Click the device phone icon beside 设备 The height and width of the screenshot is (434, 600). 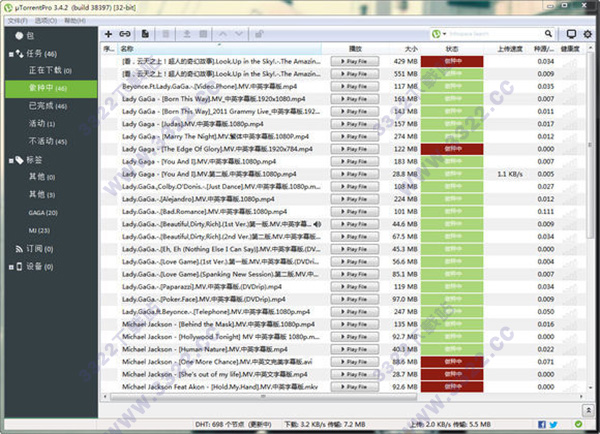(19, 266)
